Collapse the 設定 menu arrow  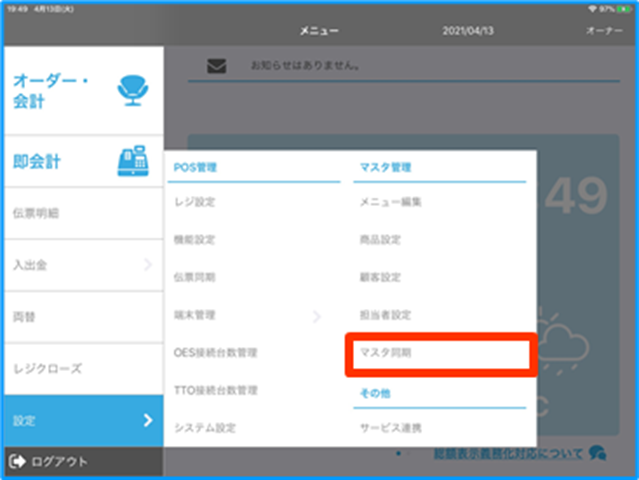tap(147, 421)
